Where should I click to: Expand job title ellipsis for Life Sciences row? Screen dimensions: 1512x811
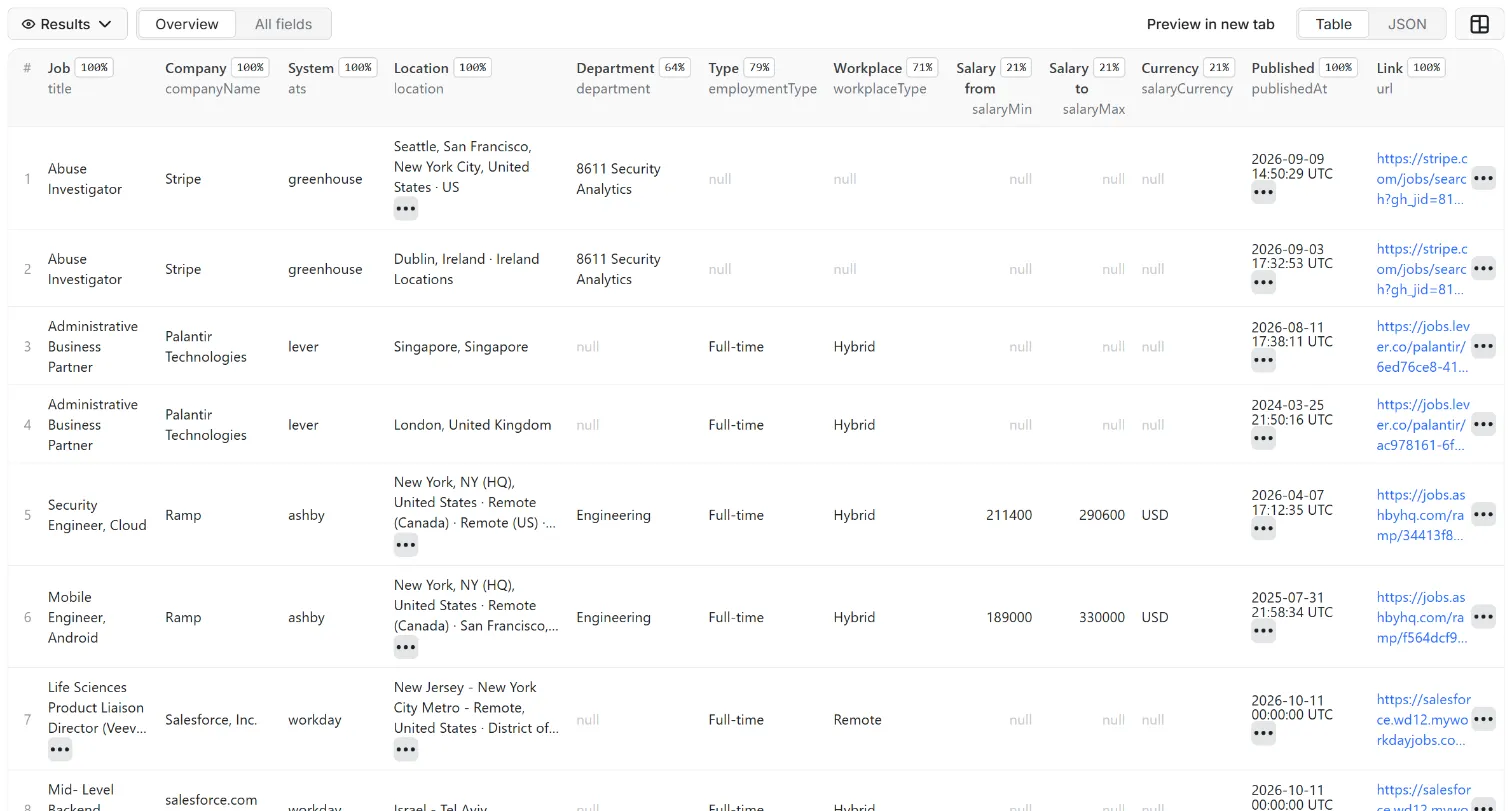(60, 749)
